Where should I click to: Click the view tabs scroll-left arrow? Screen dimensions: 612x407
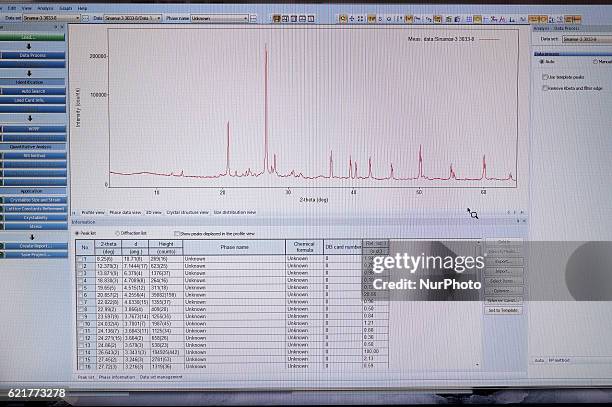coord(509,212)
